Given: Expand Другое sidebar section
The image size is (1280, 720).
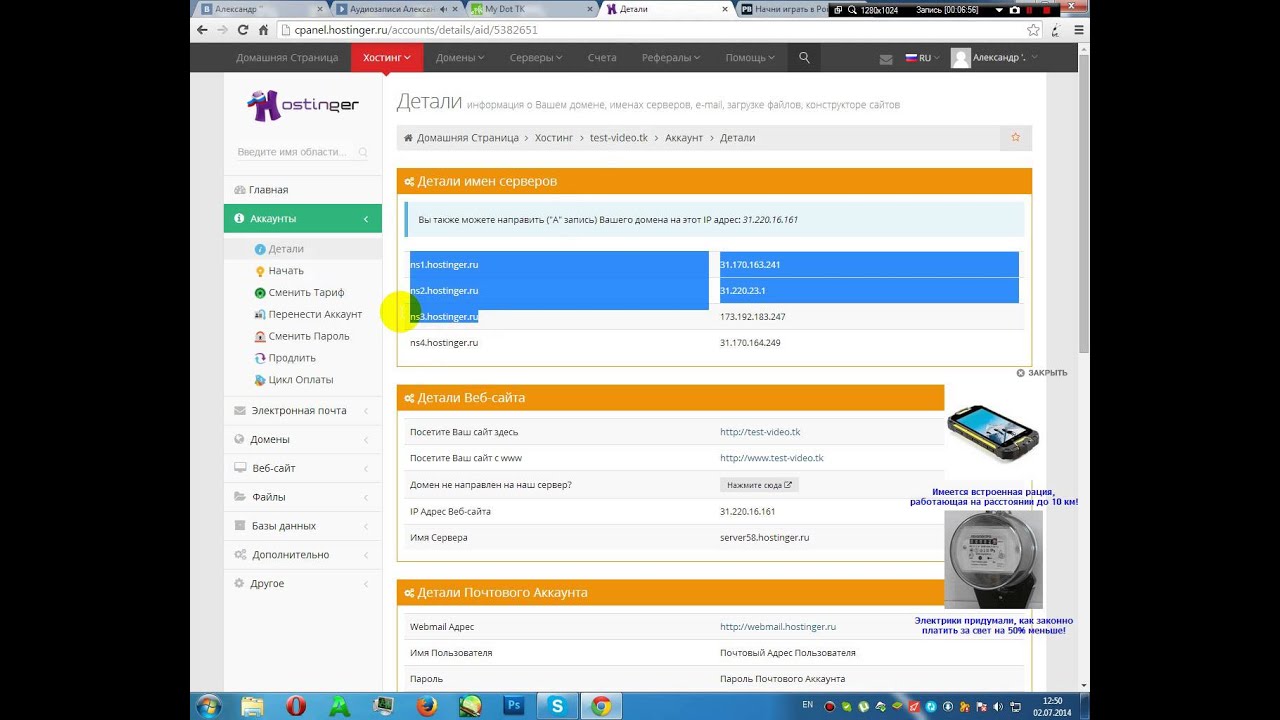Looking at the screenshot, I should pyautogui.click(x=302, y=583).
